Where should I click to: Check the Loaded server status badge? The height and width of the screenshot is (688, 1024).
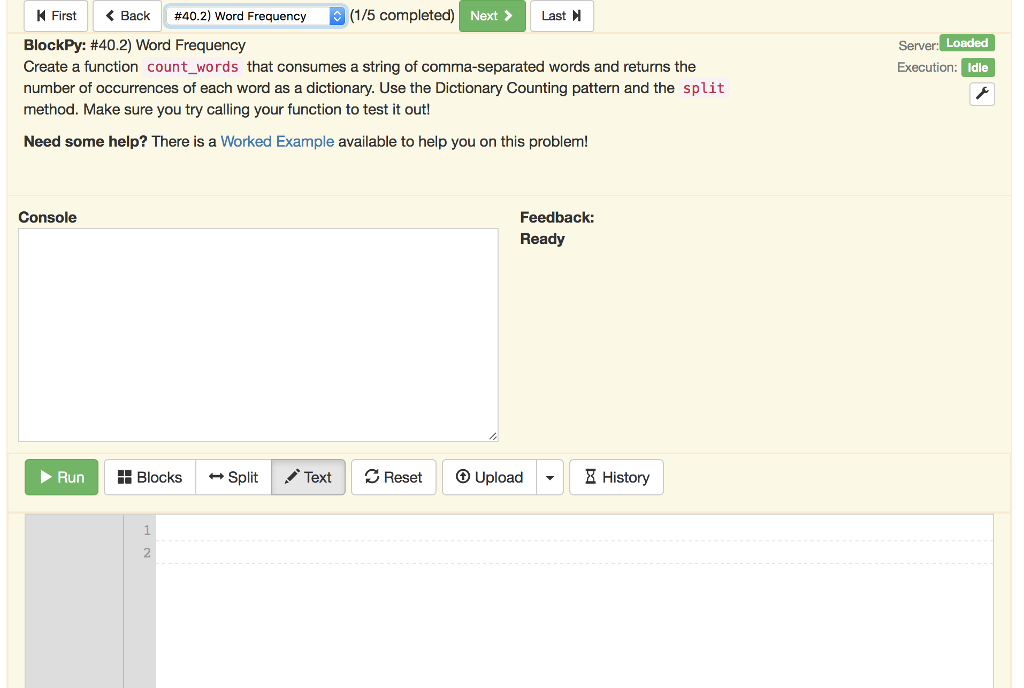[966, 43]
